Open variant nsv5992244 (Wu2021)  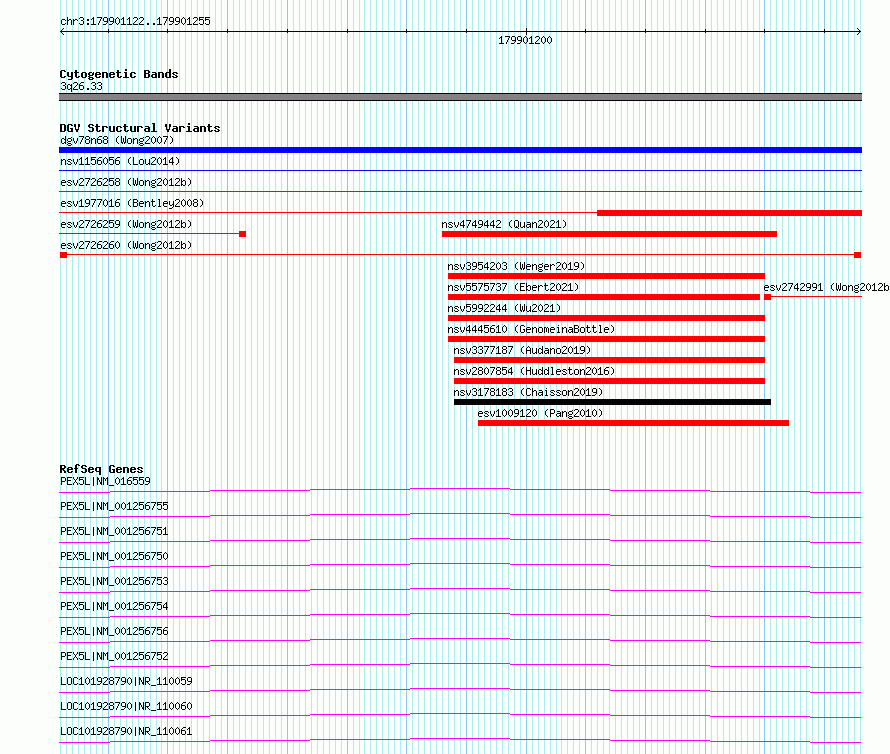504,308
